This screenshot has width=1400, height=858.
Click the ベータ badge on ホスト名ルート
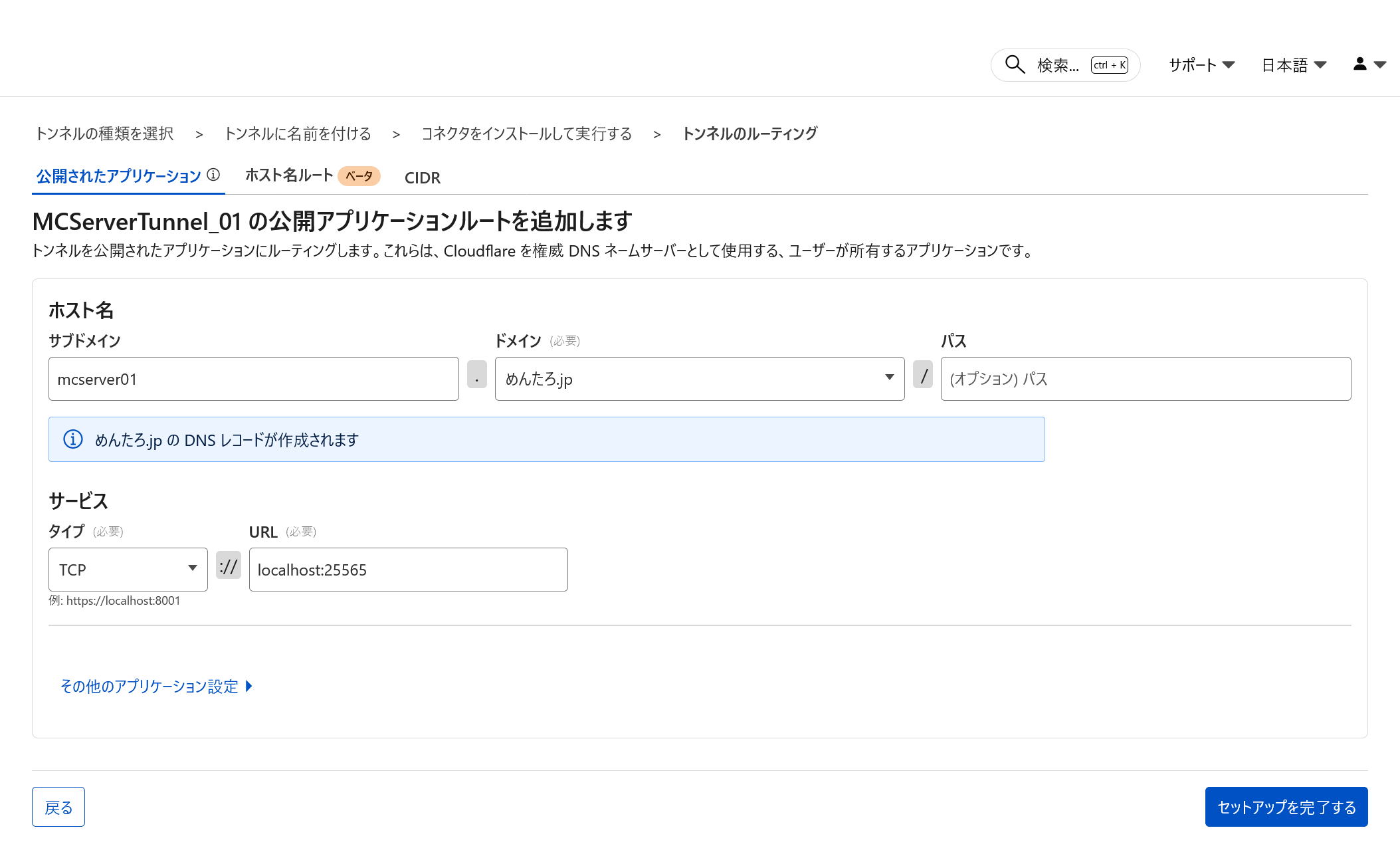click(359, 176)
